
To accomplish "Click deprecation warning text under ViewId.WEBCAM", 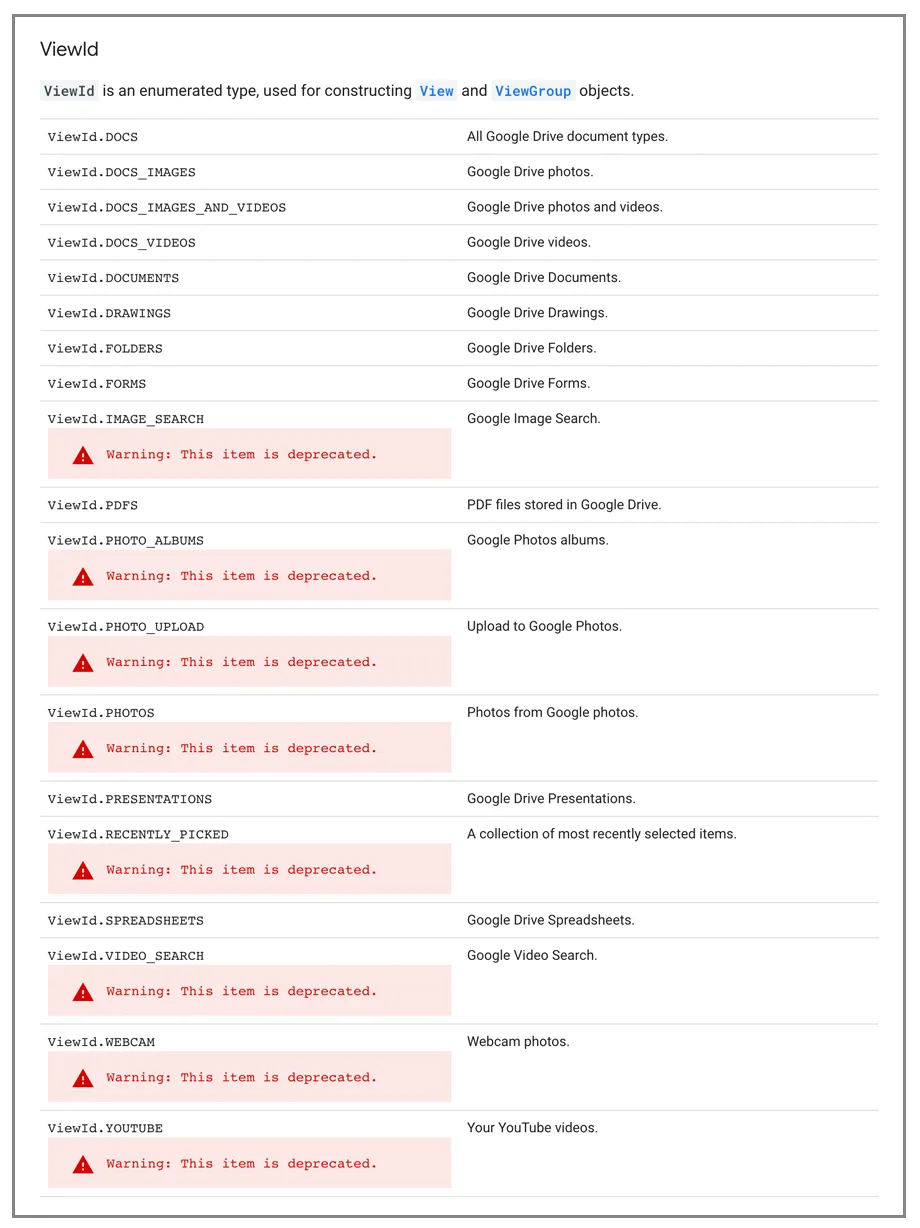I will click(242, 1078).
